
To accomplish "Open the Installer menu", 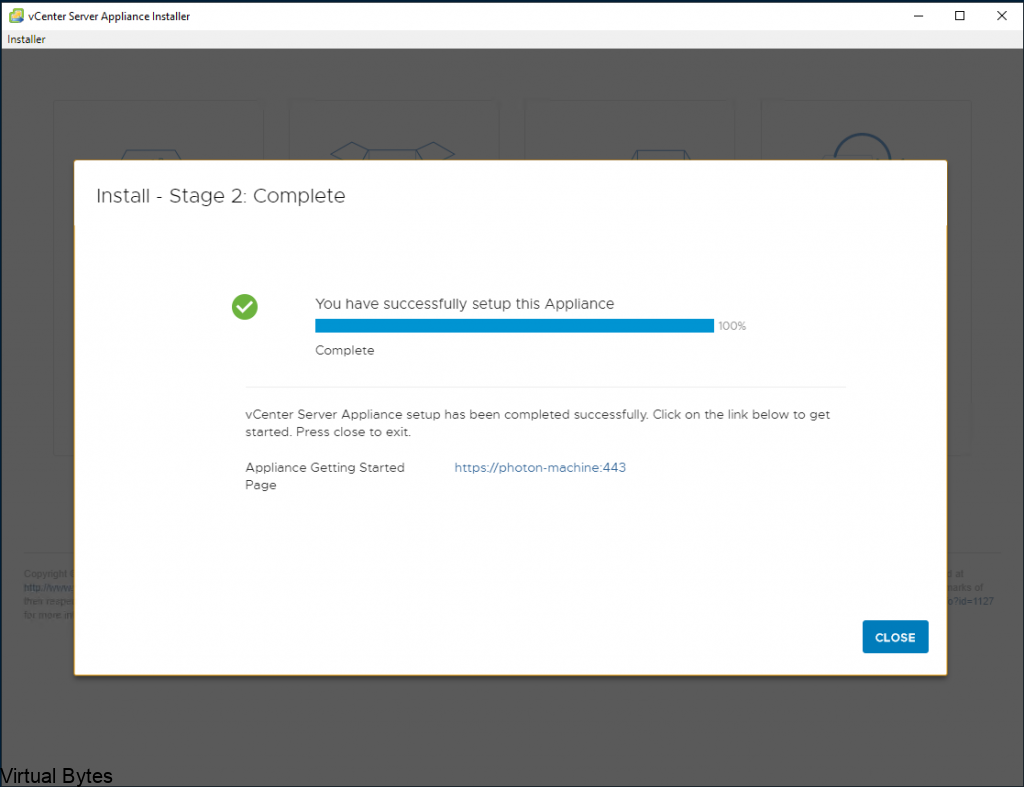I will pyautogui.click(x=26, y=39).
